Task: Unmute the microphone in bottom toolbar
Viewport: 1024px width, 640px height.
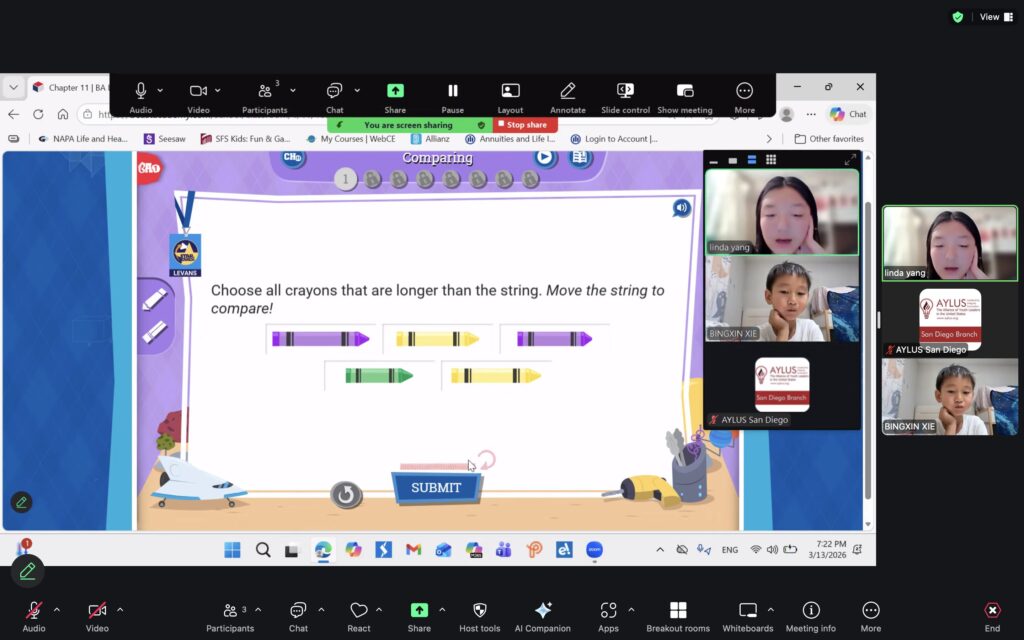Action: [x=34, y=610]
